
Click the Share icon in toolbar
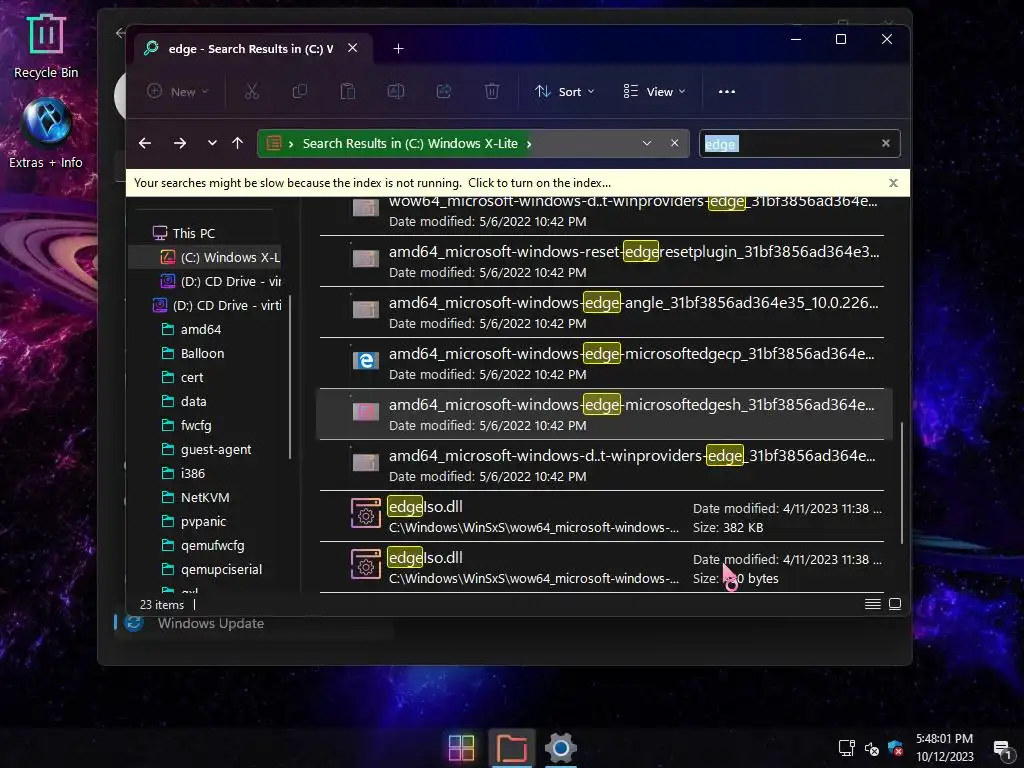coord(444,91)
